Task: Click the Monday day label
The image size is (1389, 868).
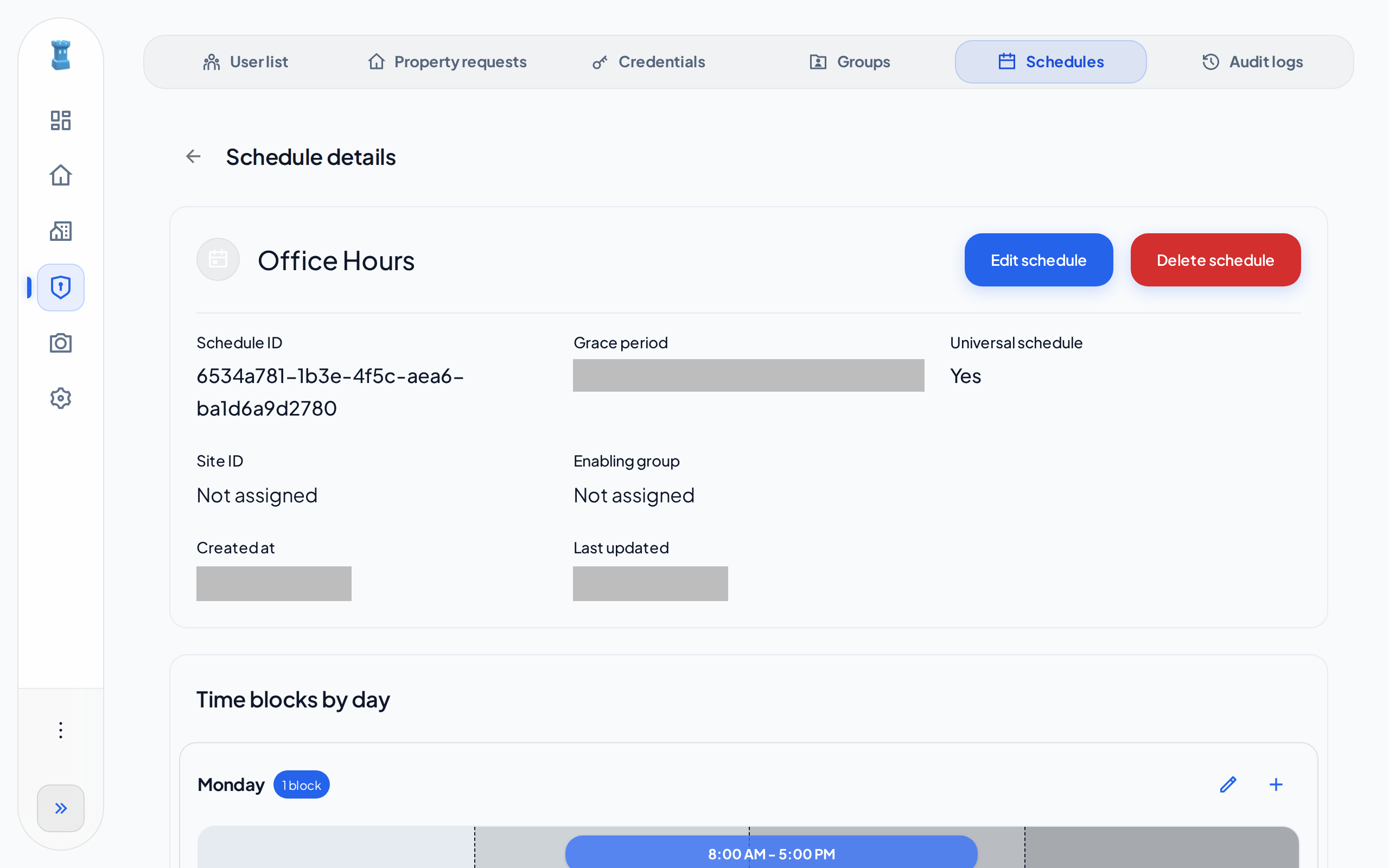Action: point(231,785)
